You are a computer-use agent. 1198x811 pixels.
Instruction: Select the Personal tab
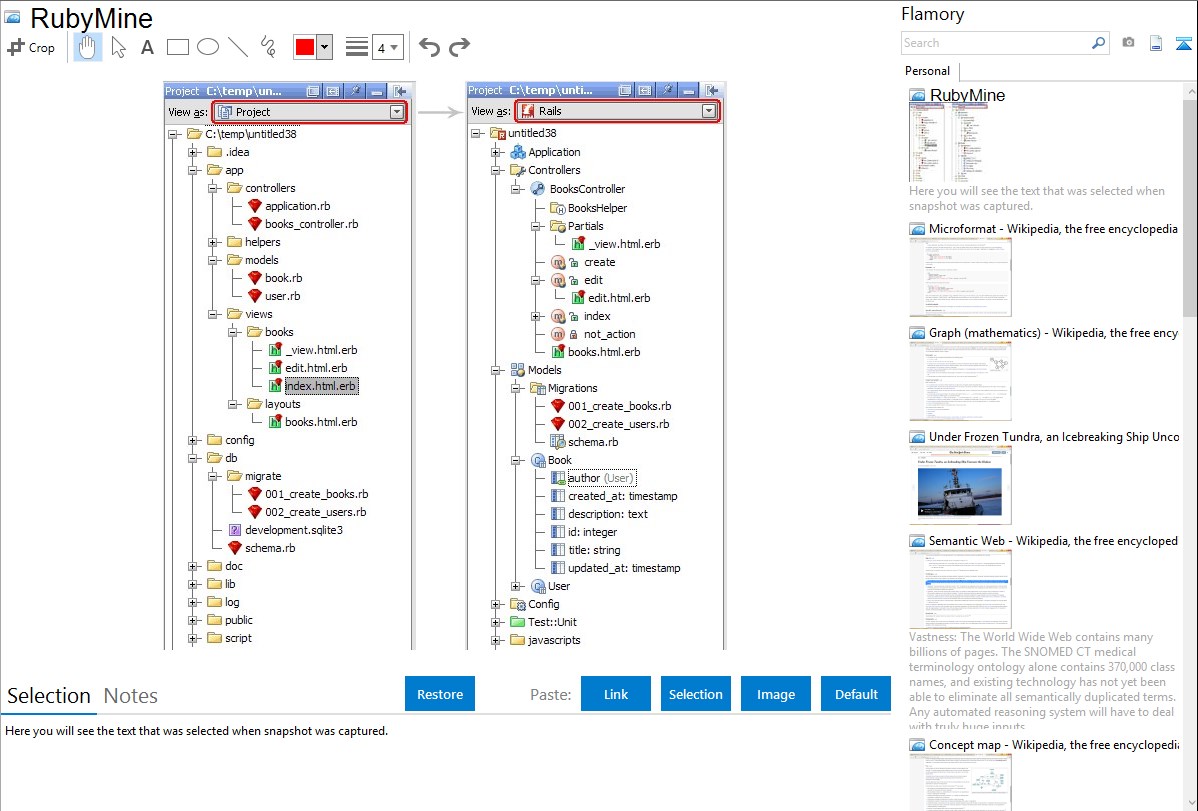[927, 71]
